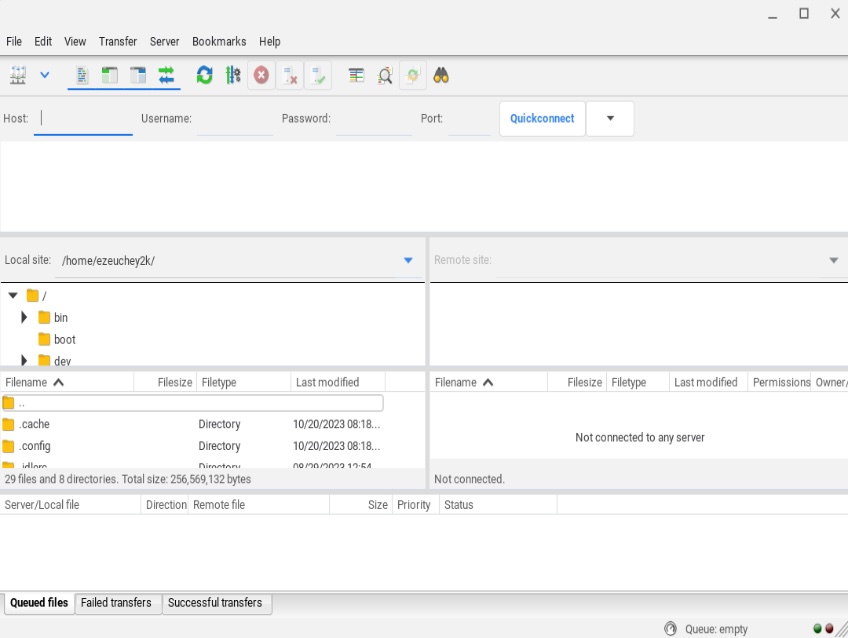Click the Priority queue column header

(x=416, y=504)
